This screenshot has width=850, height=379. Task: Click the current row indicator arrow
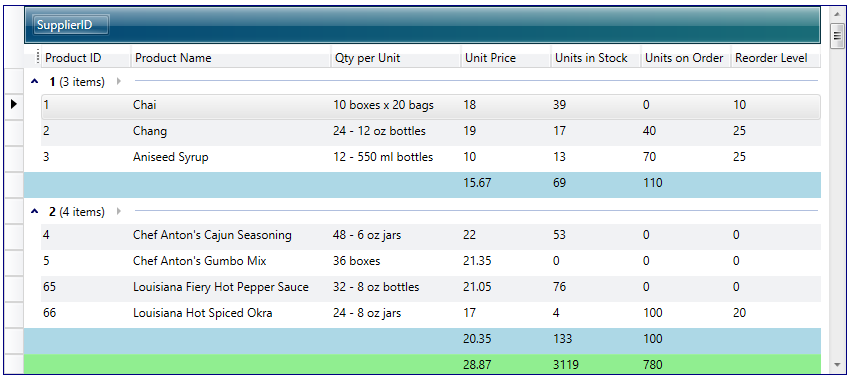pyautogui.click(x=14, y=104)
